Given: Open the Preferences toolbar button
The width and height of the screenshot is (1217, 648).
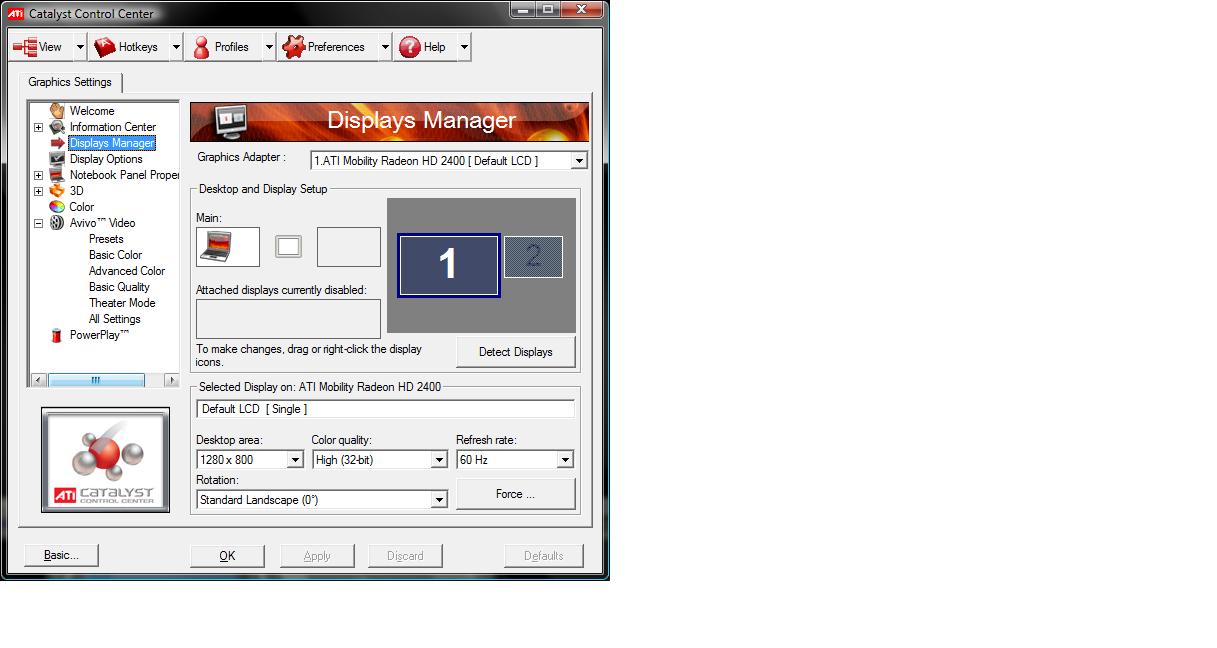Looking at the screenshot, I should 326,47.
